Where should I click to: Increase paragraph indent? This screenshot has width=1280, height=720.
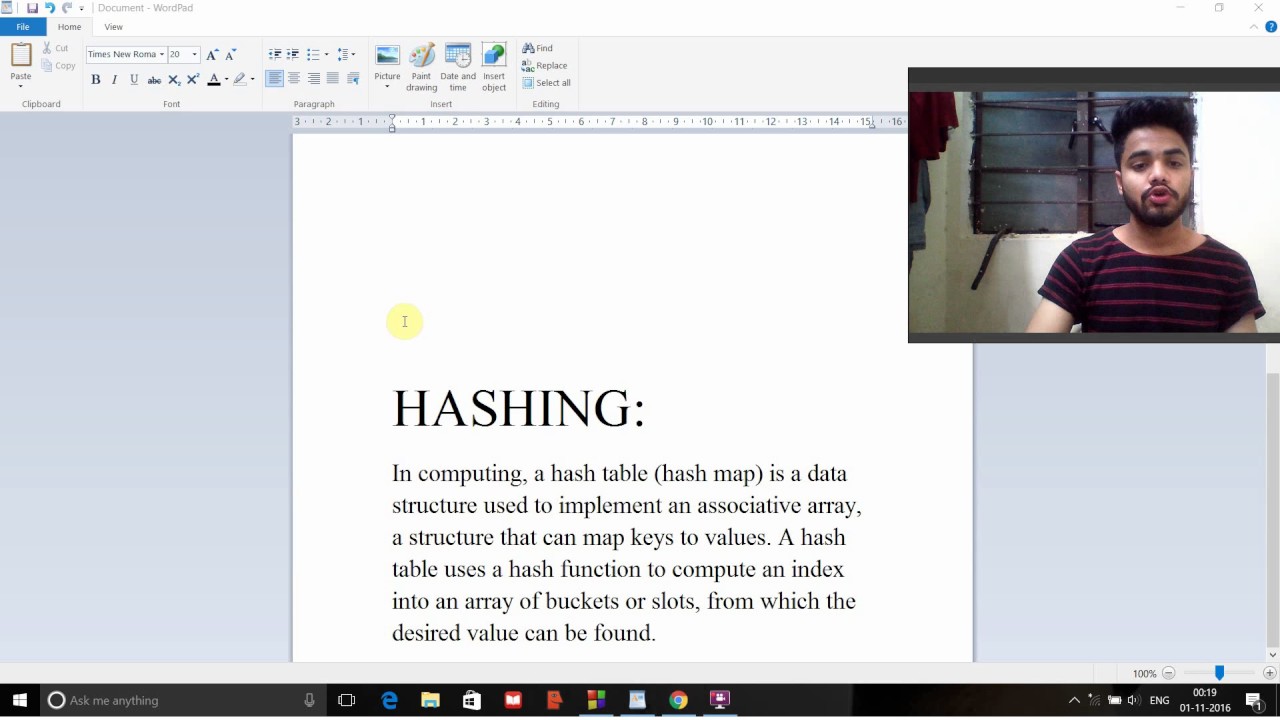click(293, 54)
